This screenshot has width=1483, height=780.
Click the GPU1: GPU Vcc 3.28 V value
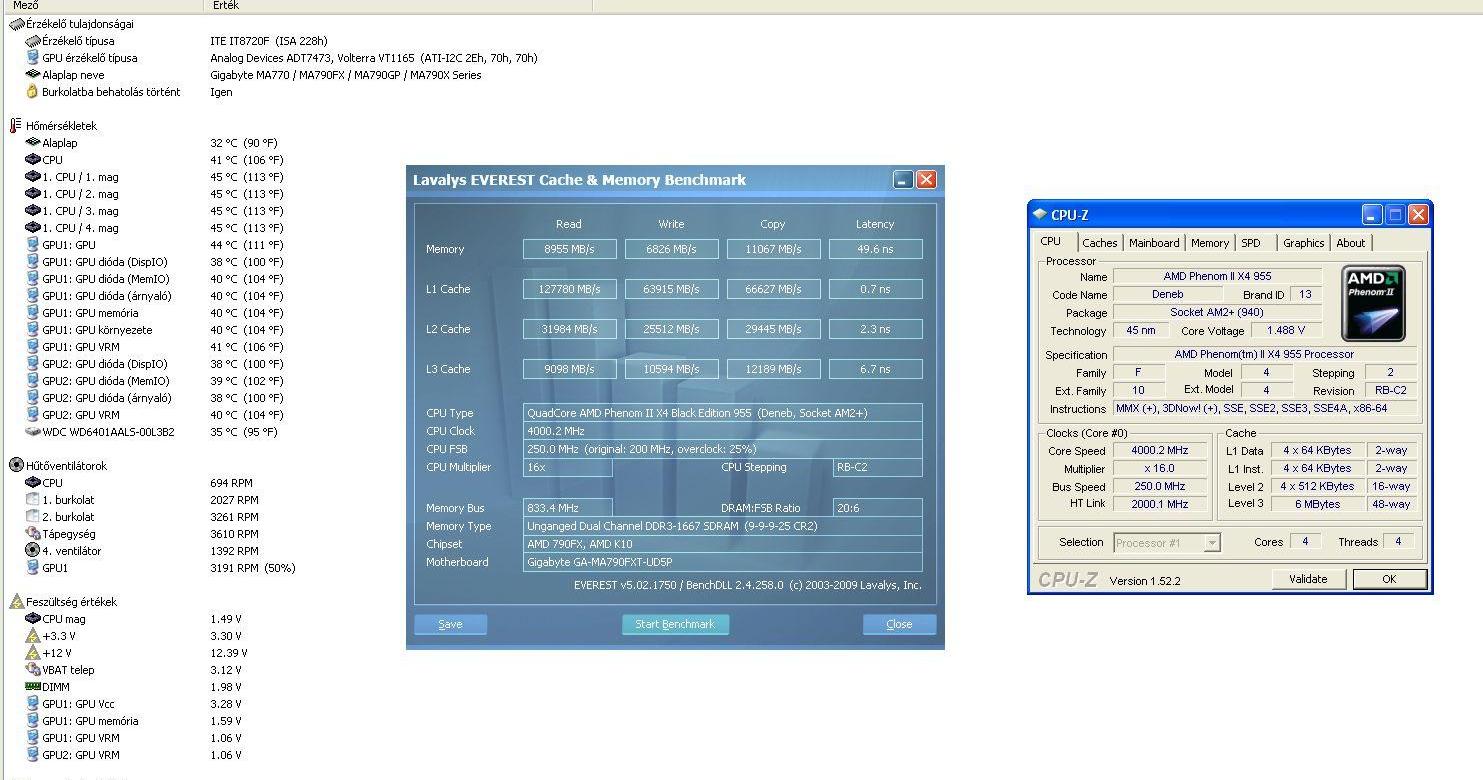pos(226,704)
